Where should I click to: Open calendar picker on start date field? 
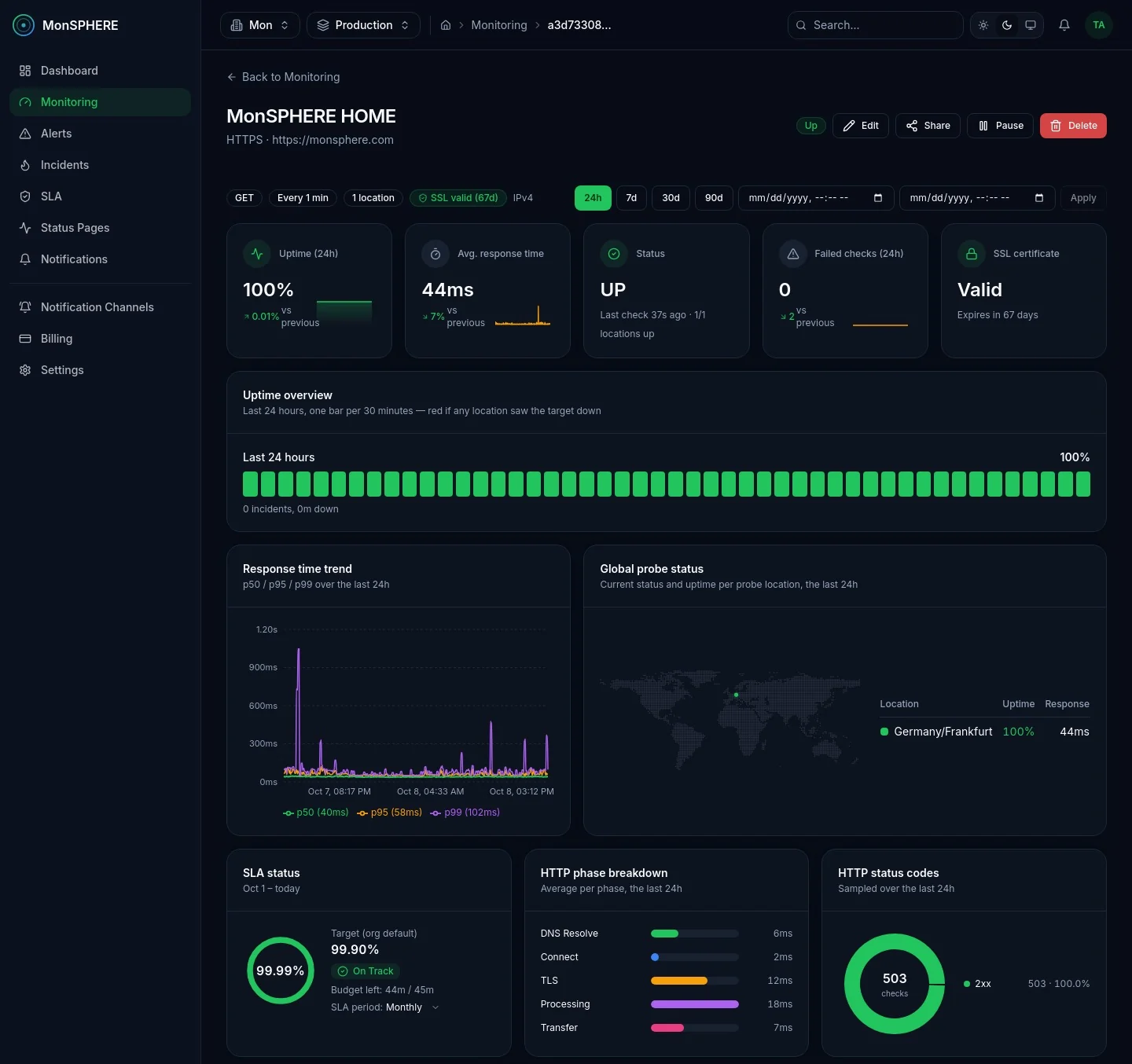pyautogui.click(x=878, y=198)
